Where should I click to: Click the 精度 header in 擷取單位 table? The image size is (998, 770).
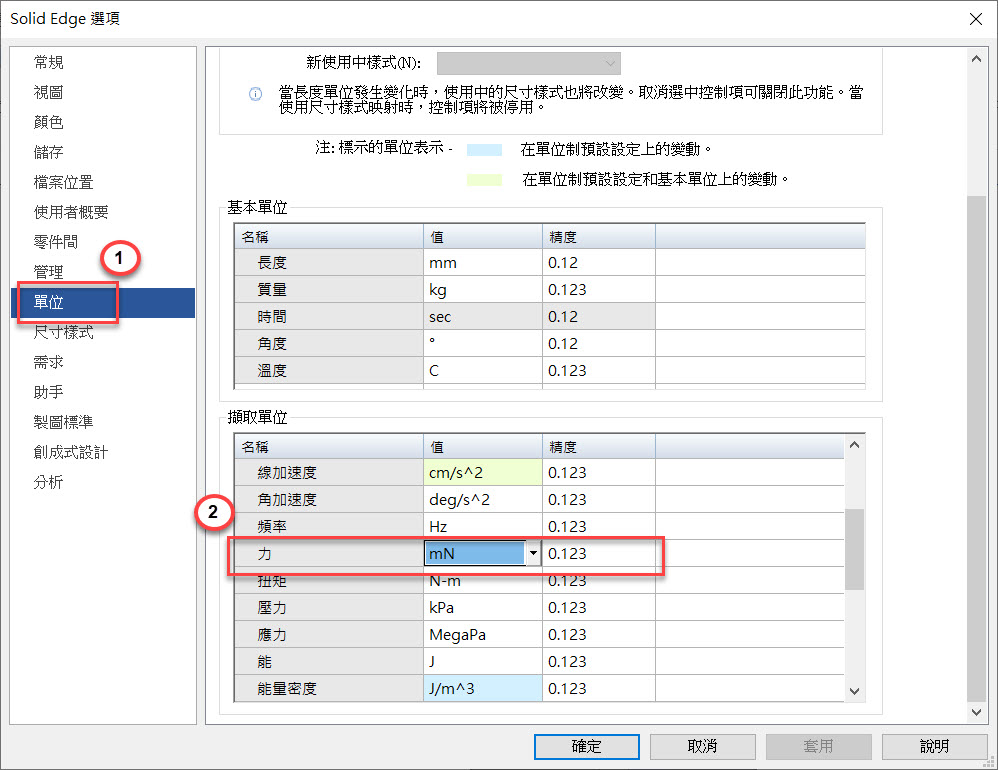[x=598, y=447]
